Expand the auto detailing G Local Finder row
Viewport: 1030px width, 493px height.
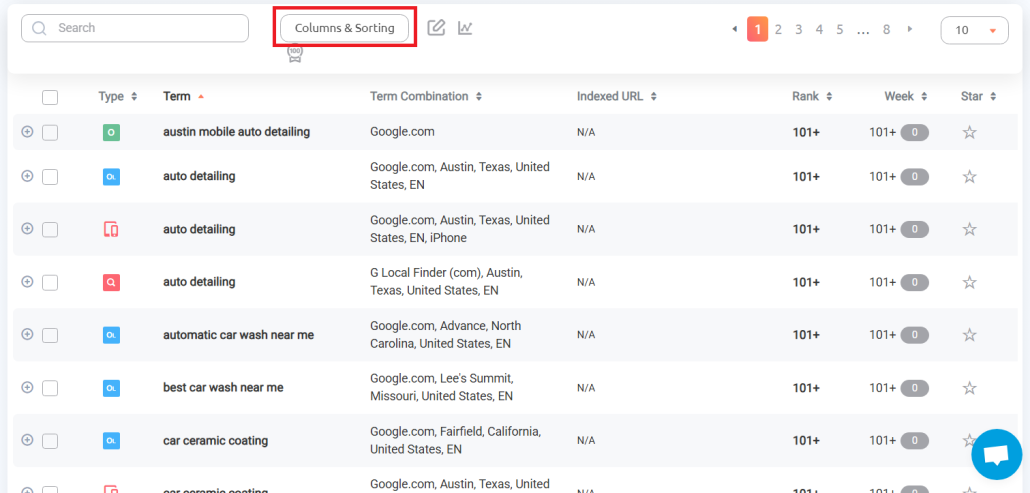(27, 281)
